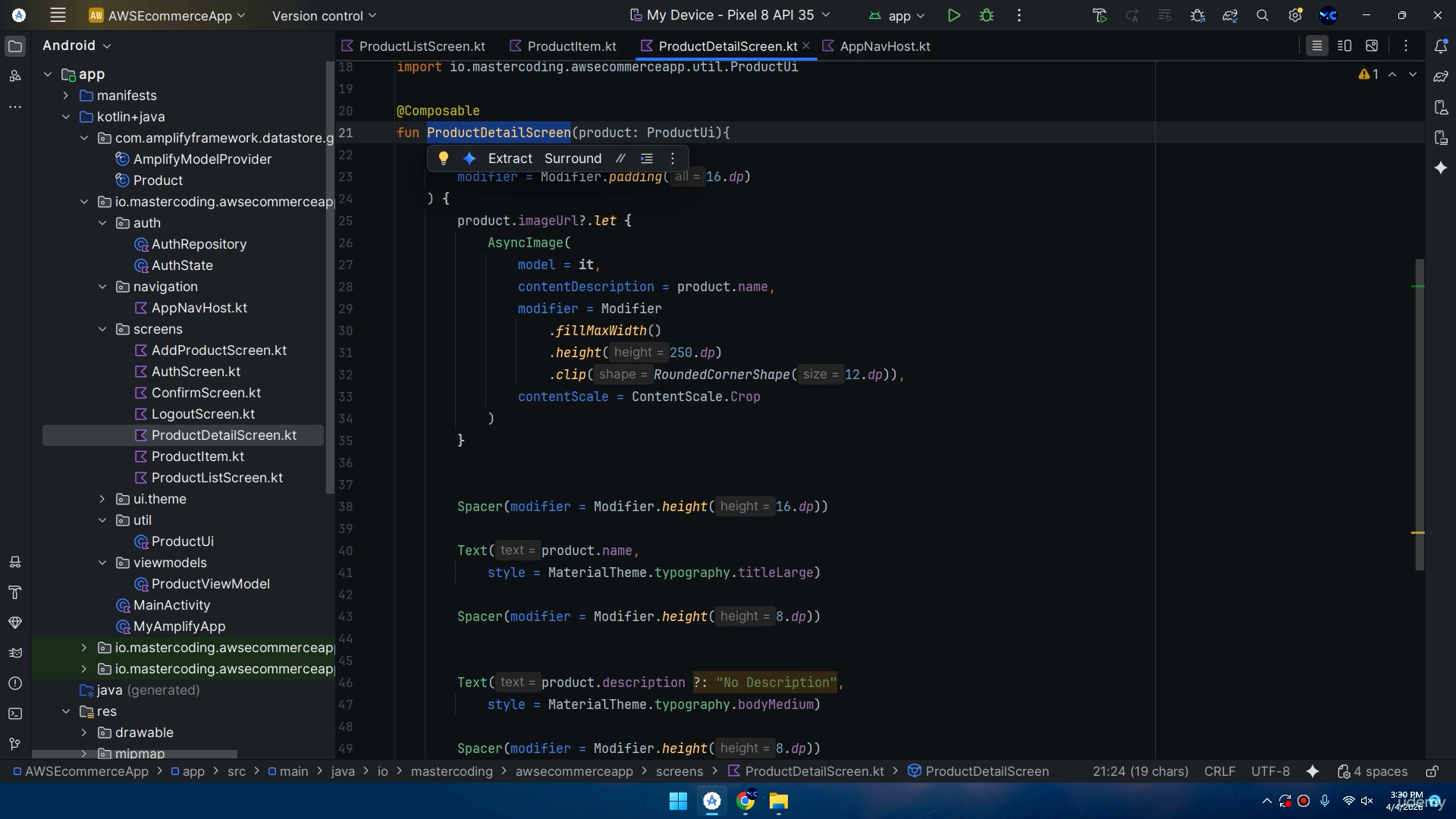Image resolution: width=1456 pixels, height=819 pixels.
Task: Click the project tree horizontal scrollbar
Action: (135, 755)
